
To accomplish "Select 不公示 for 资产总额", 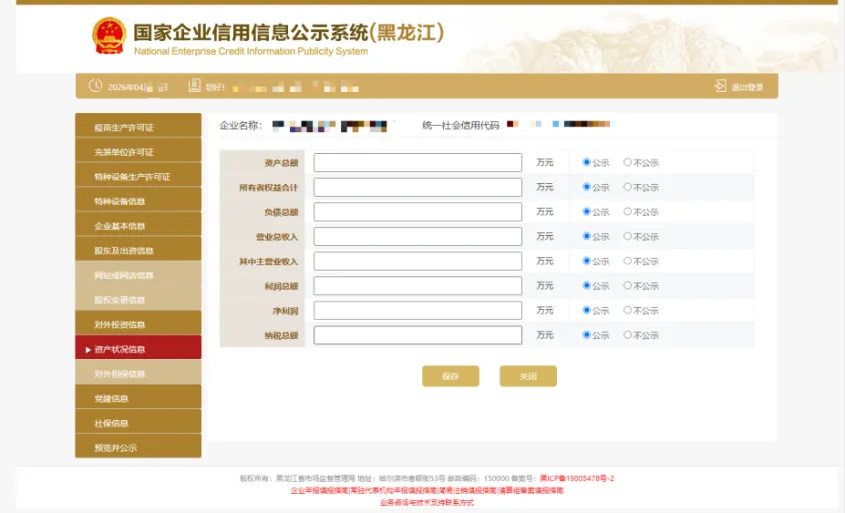I will [627, 162].
